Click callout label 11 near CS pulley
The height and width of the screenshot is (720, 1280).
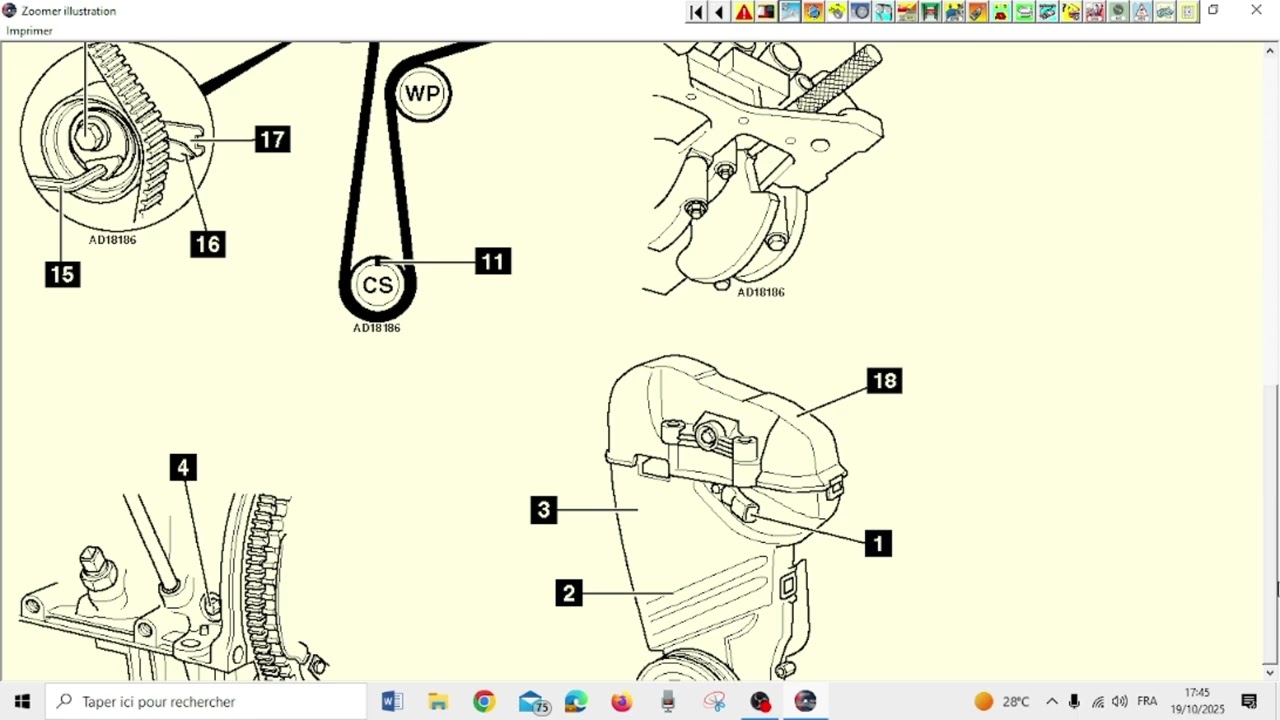point(493,262)
